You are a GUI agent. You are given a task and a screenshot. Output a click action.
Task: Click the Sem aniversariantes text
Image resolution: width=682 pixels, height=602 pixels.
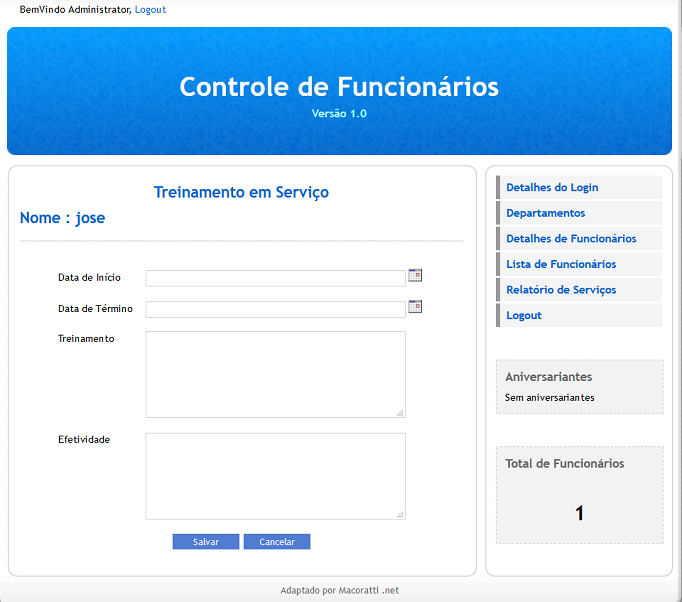click(549, 398)
